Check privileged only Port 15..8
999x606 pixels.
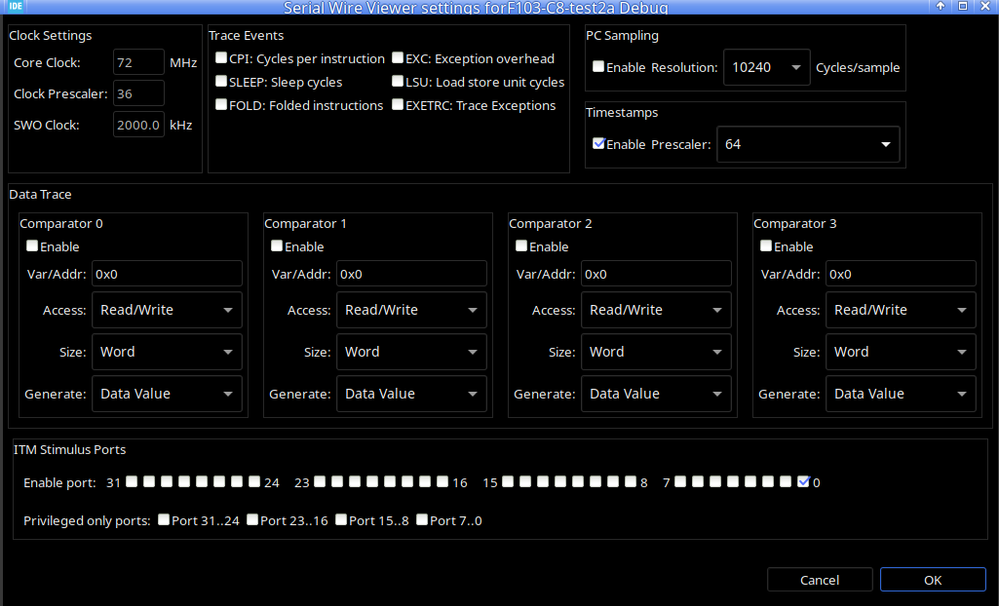pos(341,520)
